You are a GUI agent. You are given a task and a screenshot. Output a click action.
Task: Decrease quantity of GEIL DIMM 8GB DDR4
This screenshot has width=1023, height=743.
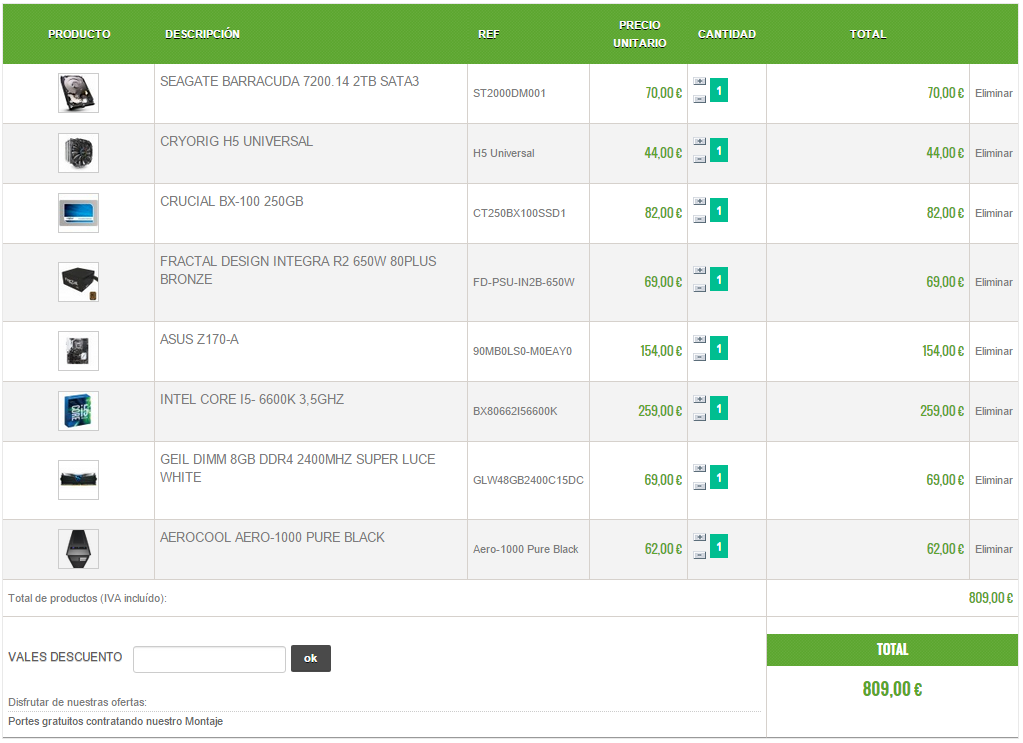699,487
